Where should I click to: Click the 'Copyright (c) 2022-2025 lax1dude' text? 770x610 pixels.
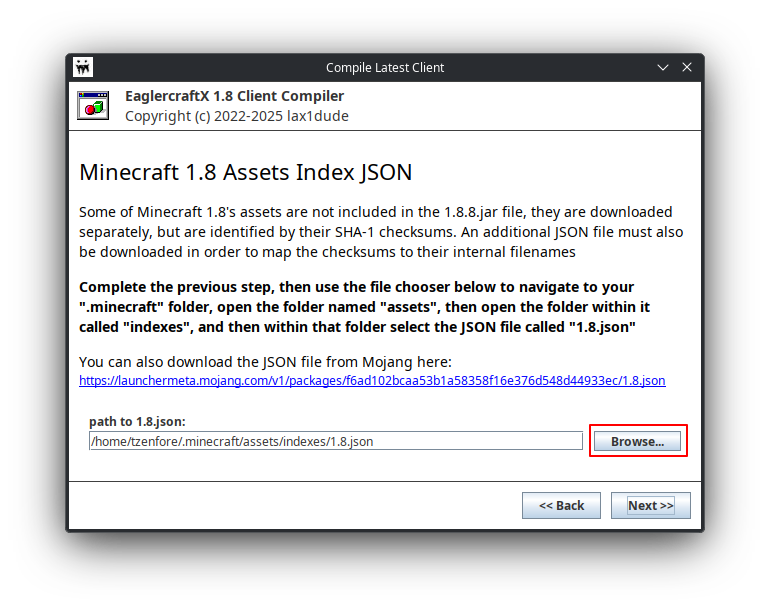(237, 116)
